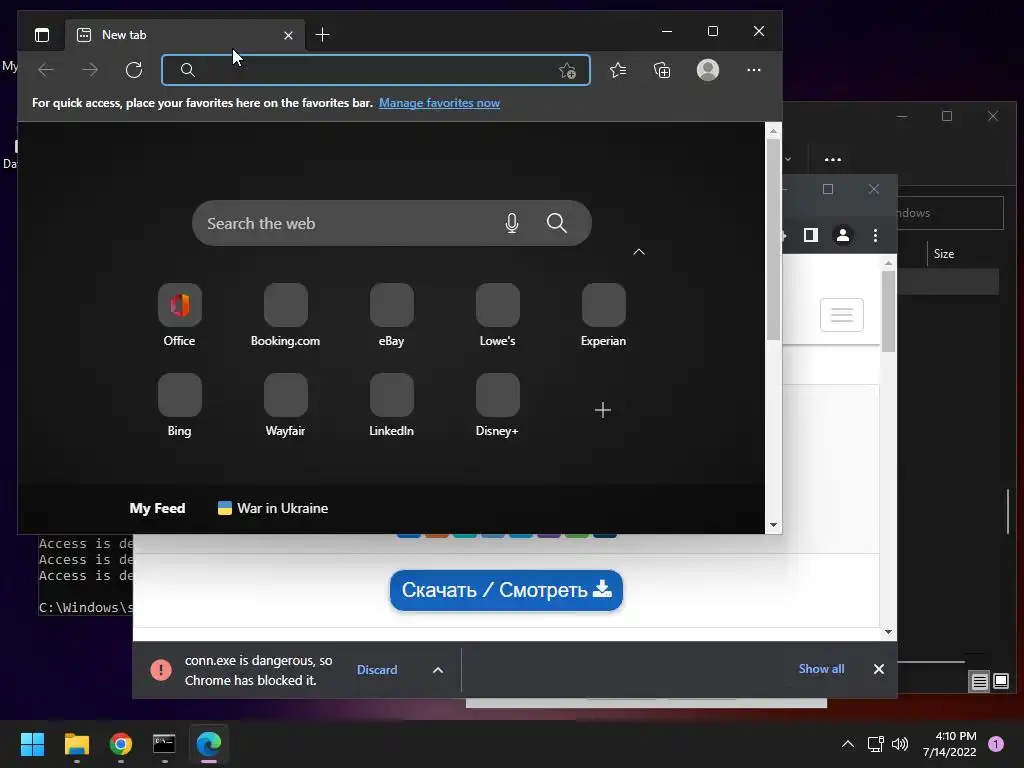Add a new quick link site
Viewport: 1024px width, 768px height.
coord(603,410)
